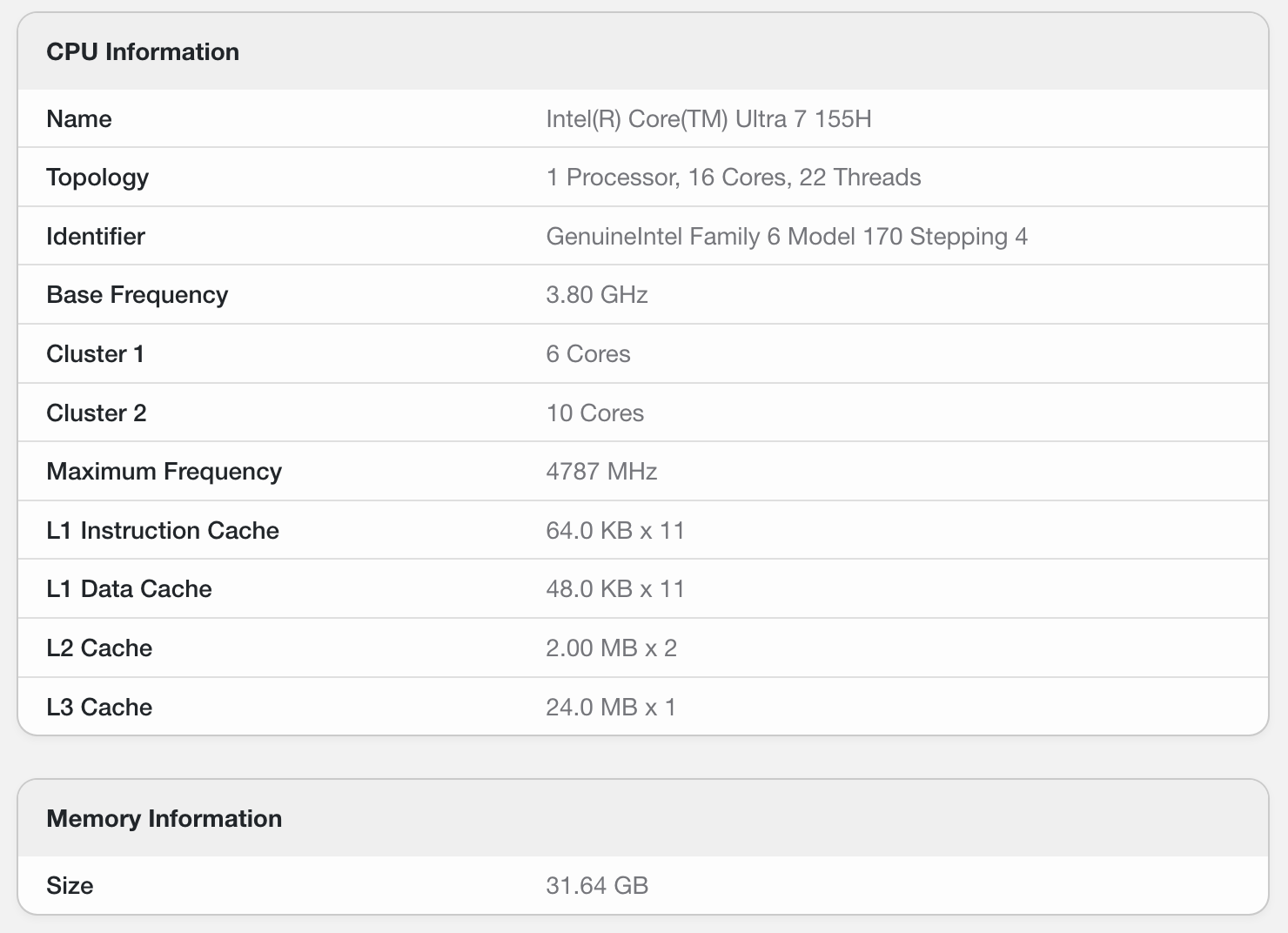Click the memory Size label

pos(70,886)
